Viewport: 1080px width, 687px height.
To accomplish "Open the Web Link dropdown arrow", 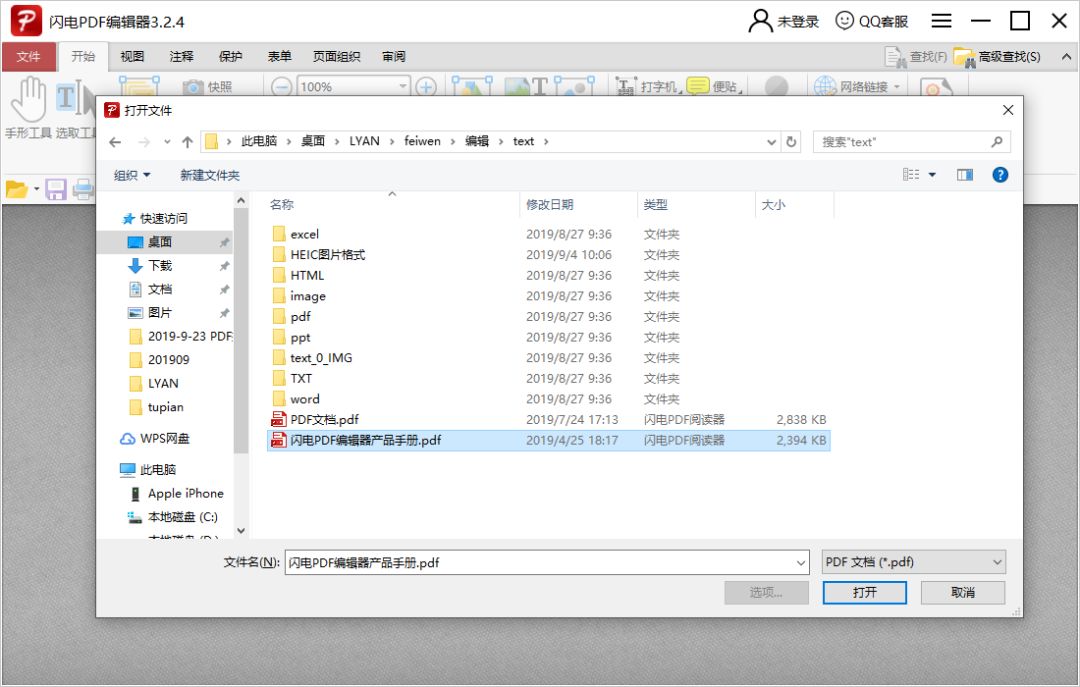I will 897,87.
